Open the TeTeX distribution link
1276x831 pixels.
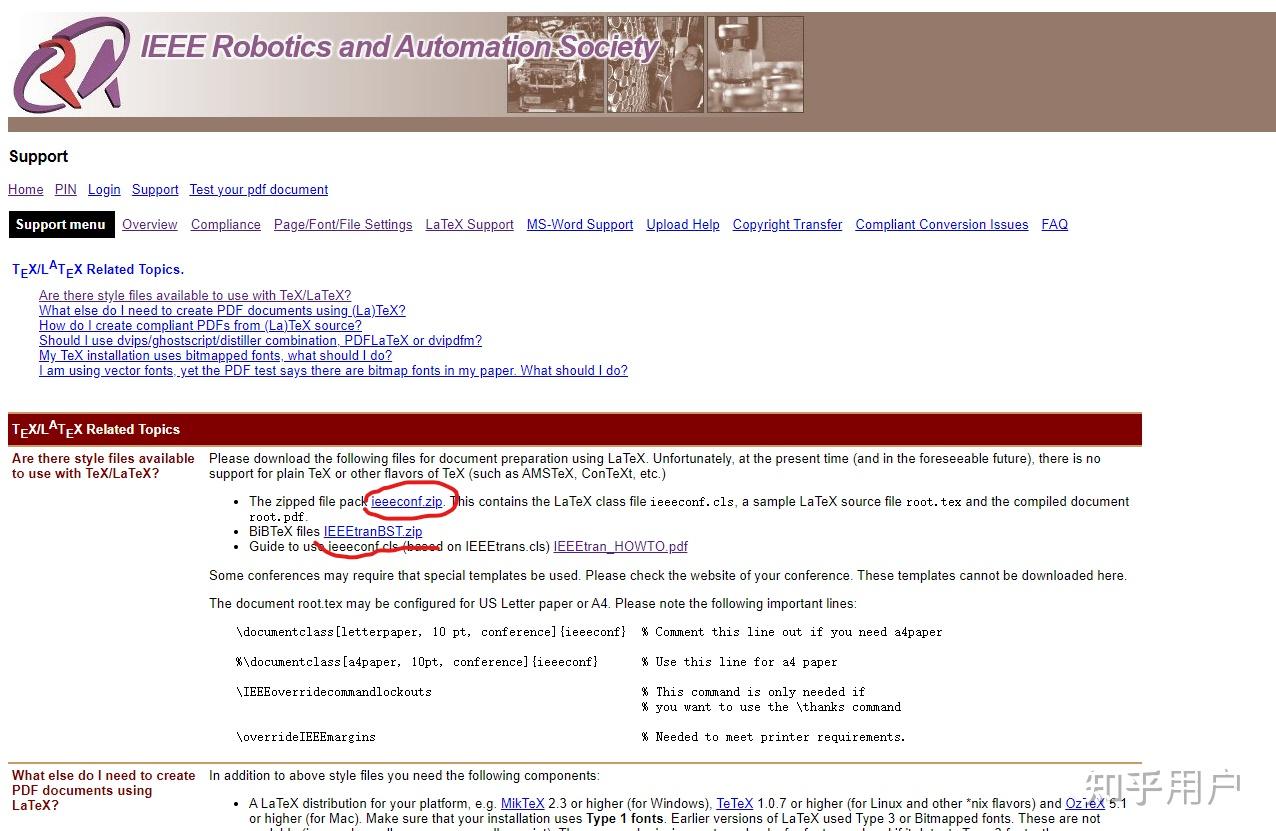pyautogui.click(x=735, y=804)
